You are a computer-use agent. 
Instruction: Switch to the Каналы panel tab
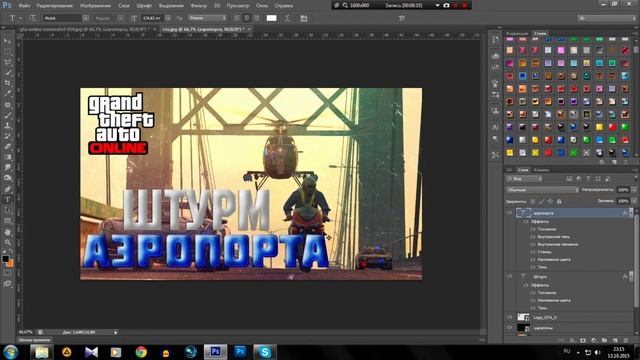coord(542,169)
